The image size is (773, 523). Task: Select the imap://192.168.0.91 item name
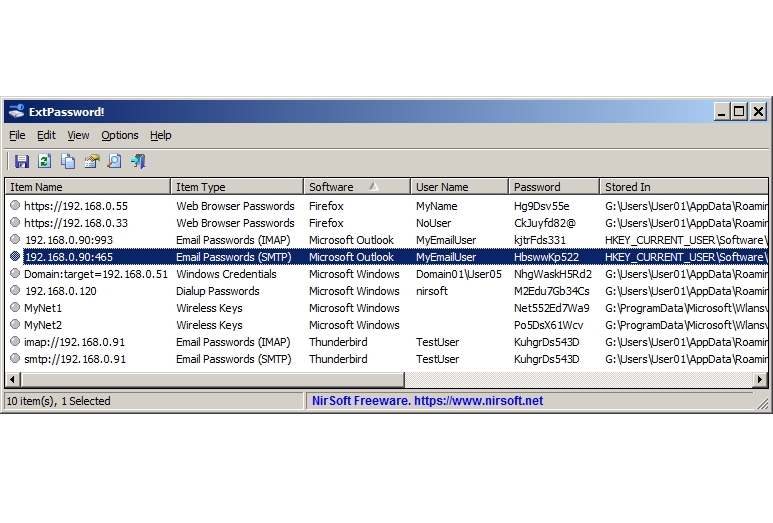click(x=74, y=342)
